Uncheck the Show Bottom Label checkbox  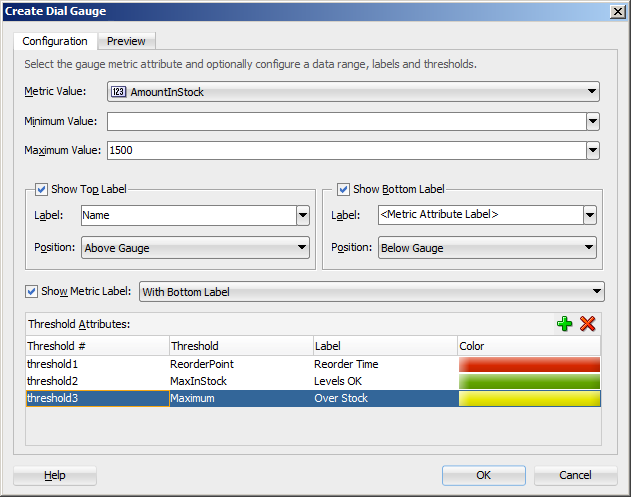tap(343, 189)
